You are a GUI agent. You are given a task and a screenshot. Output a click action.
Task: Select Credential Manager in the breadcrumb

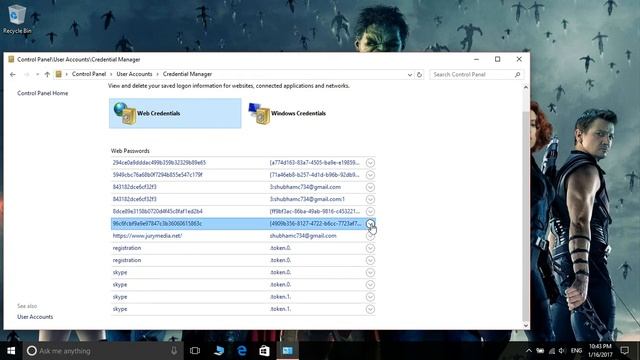coord(187,74)
